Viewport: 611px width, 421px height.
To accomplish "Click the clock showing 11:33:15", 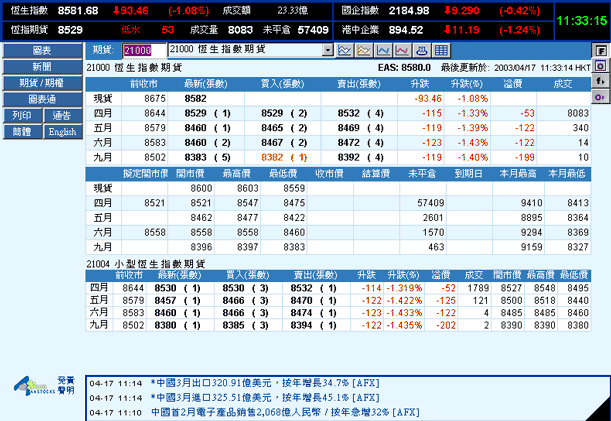I will coord(582,21).
